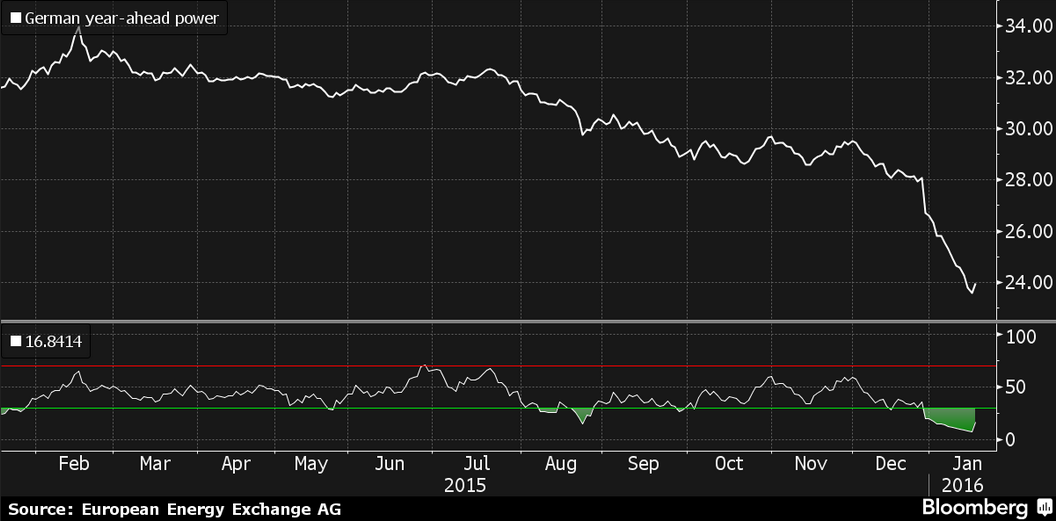Select the 2016 year label

coord(963,485)
